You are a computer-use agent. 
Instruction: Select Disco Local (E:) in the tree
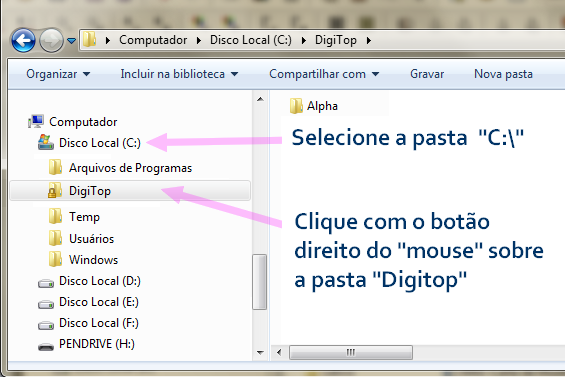point(99,302)
